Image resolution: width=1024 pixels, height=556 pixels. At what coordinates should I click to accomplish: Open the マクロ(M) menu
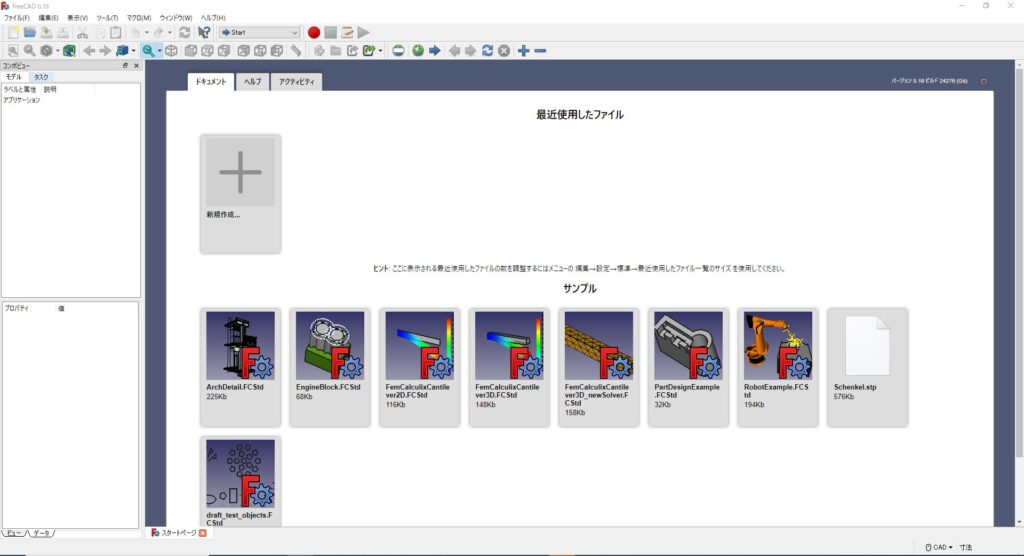[x=138, y=18]
